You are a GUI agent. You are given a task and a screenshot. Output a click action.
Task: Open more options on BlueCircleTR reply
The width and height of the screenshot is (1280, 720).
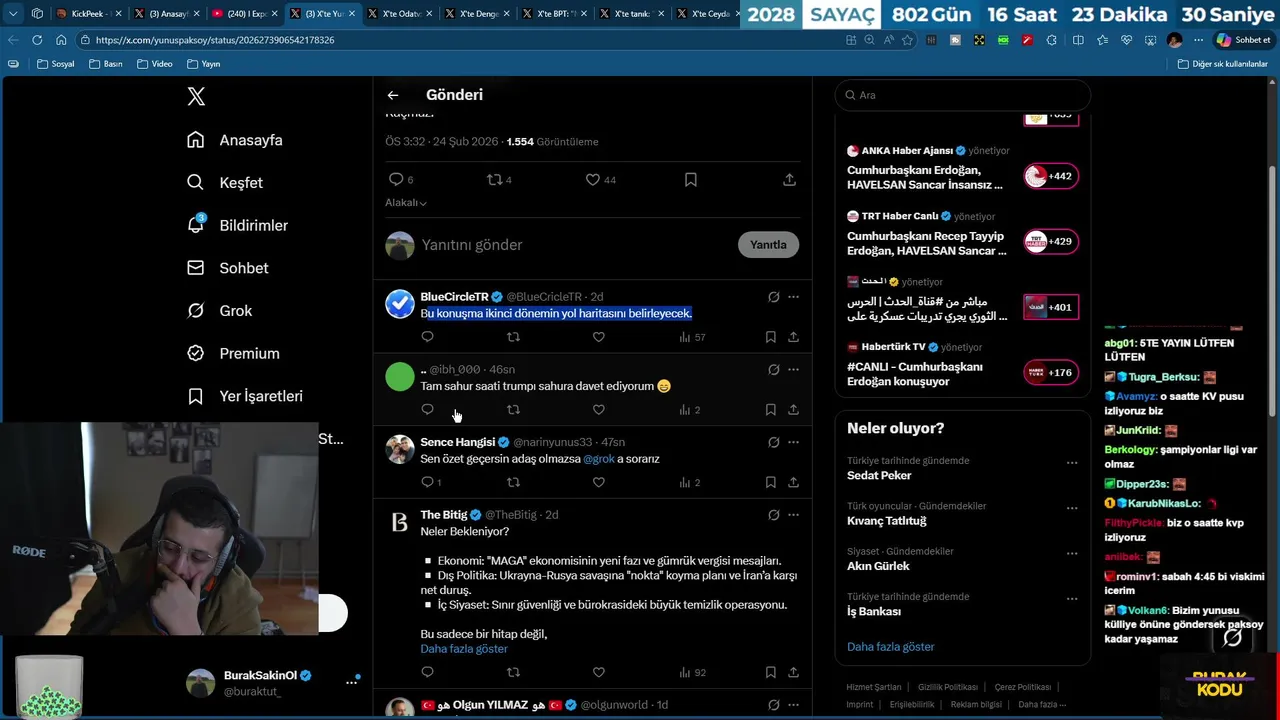coord(793,297)
